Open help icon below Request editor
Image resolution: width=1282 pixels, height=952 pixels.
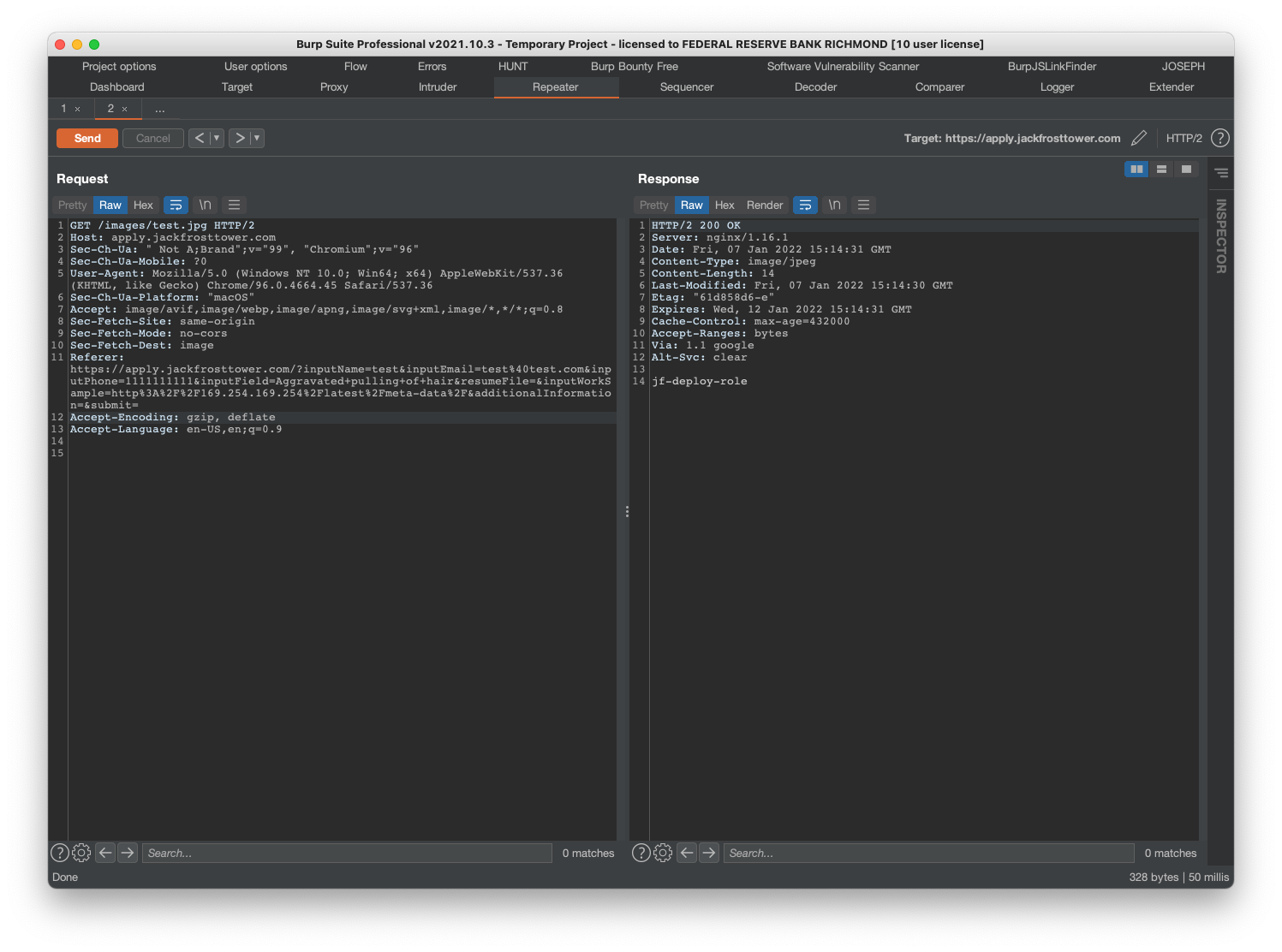click(x=60, y=853)
